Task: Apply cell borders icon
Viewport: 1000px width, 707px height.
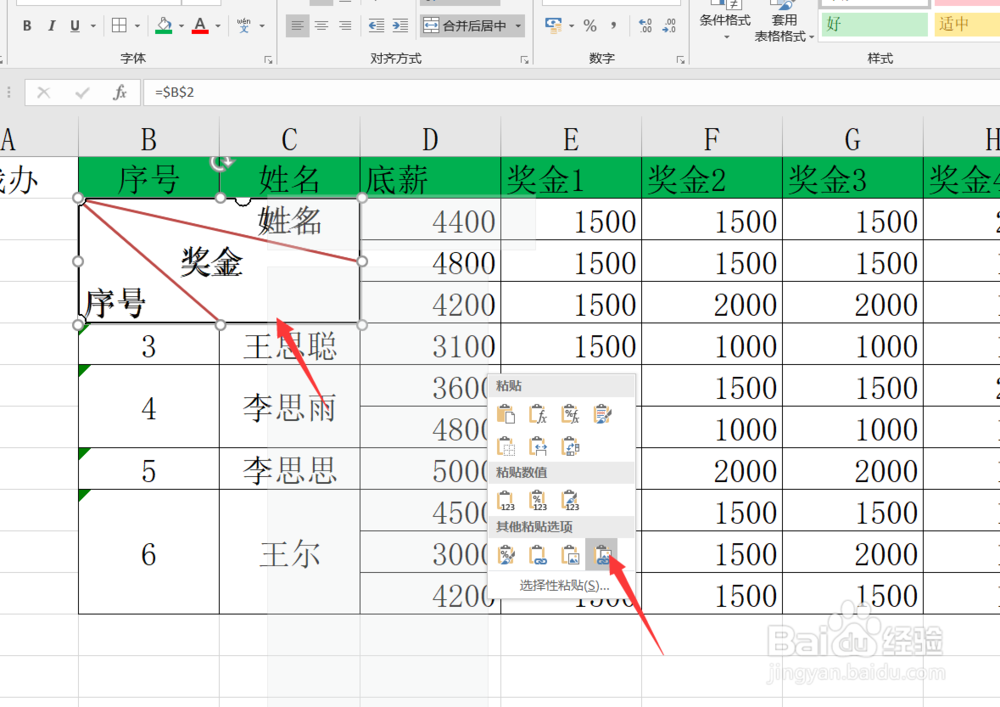Action: (119, 26)
